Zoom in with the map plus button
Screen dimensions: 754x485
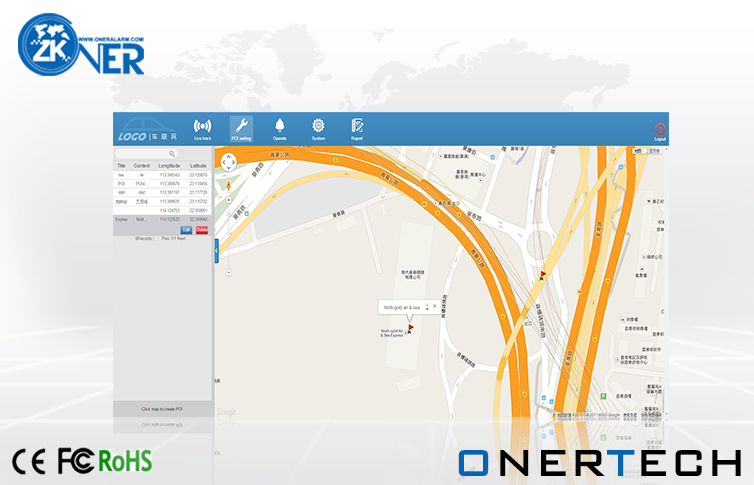pyautogui.click(x=228, y=200)
